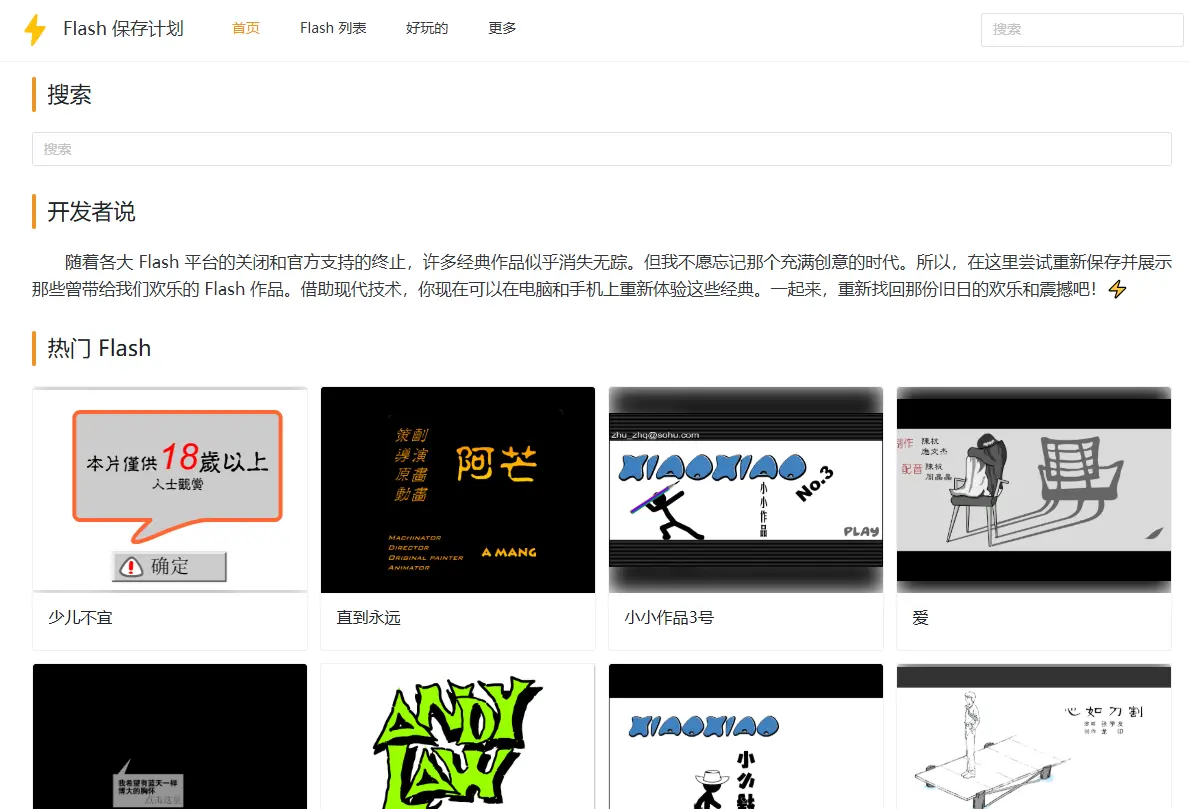The height and width of the screenshot is (809, 1190).
Task: Open the 首页 navigation item
Action: coord(245,29)
